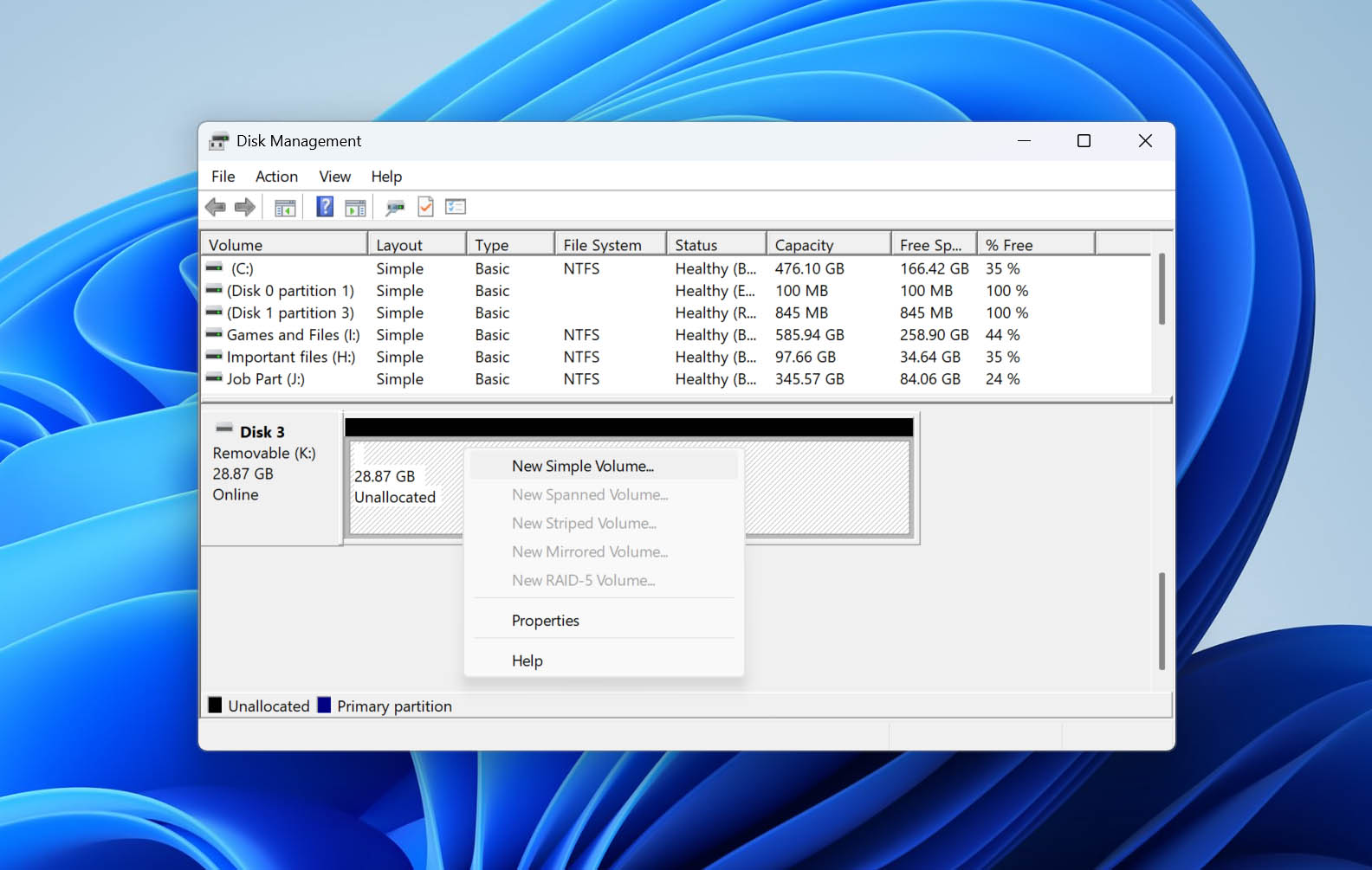Click the 585.94 GB capacity cell
Viewport: 1372px width, 870px height.
(x=810, y=335)
